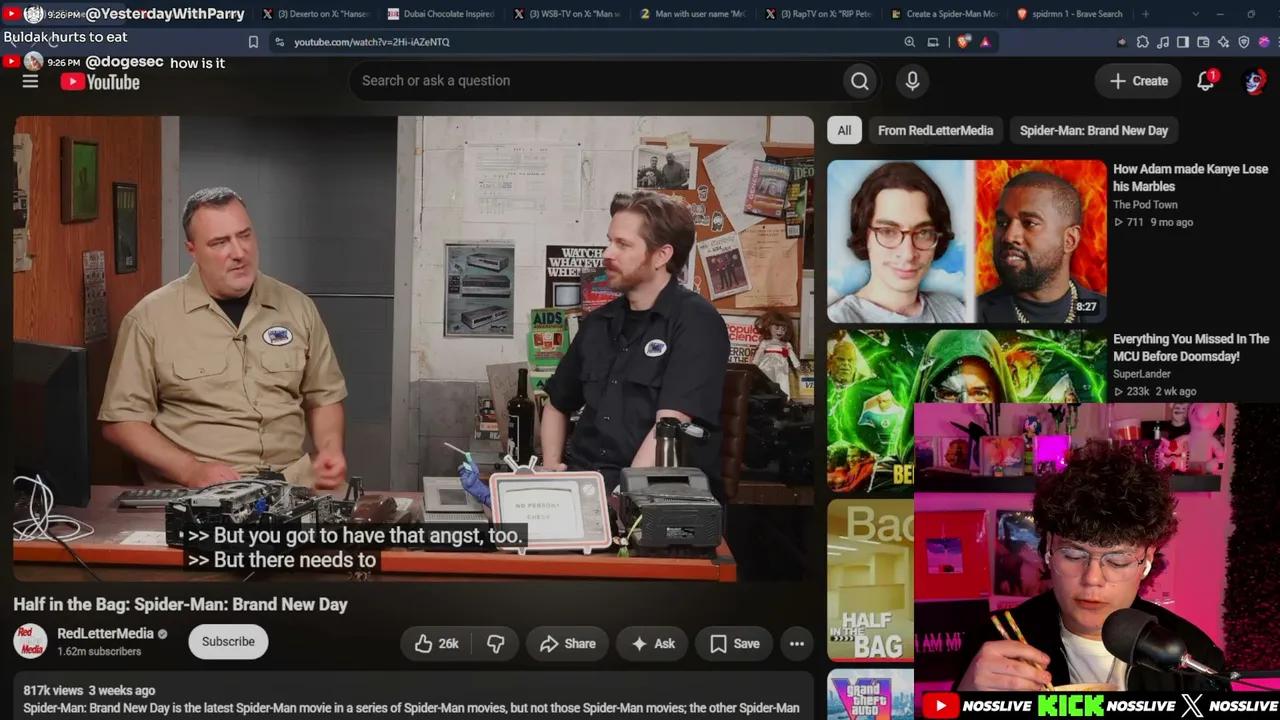Open the RedLetterMedia channel name link
Image resolution: width=1280 pixels, height=720 pixels.
(x=105, y=633)
